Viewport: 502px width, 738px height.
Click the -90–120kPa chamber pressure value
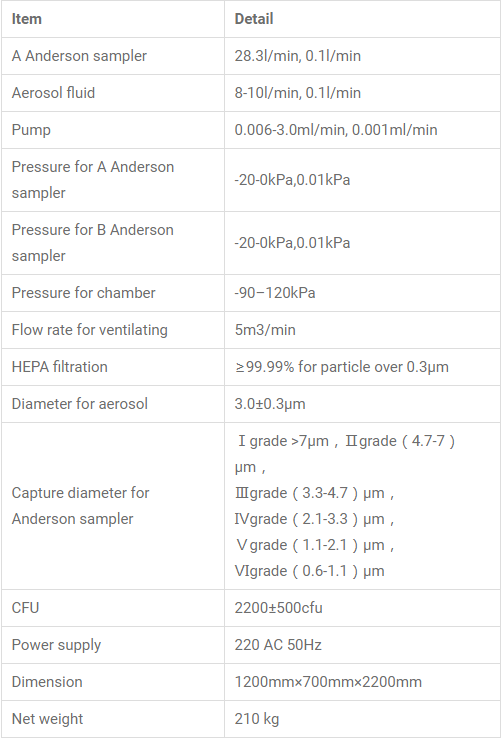pyautogui.click(x=275, y=293)
